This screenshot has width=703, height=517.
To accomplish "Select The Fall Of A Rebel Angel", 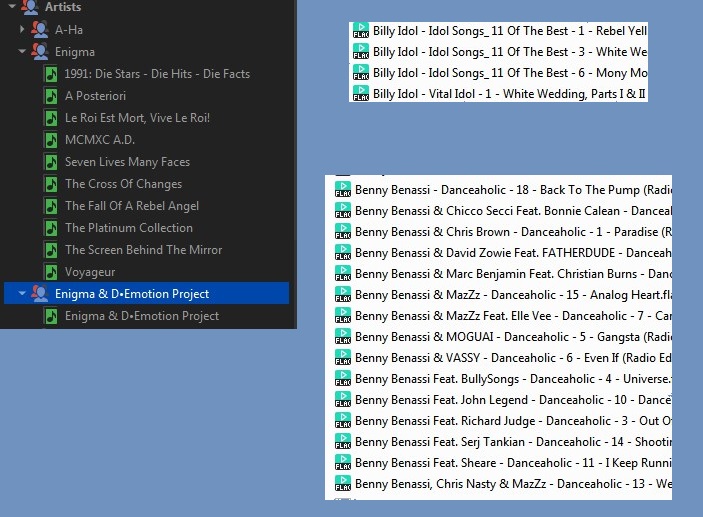I will tap(132, 205).
